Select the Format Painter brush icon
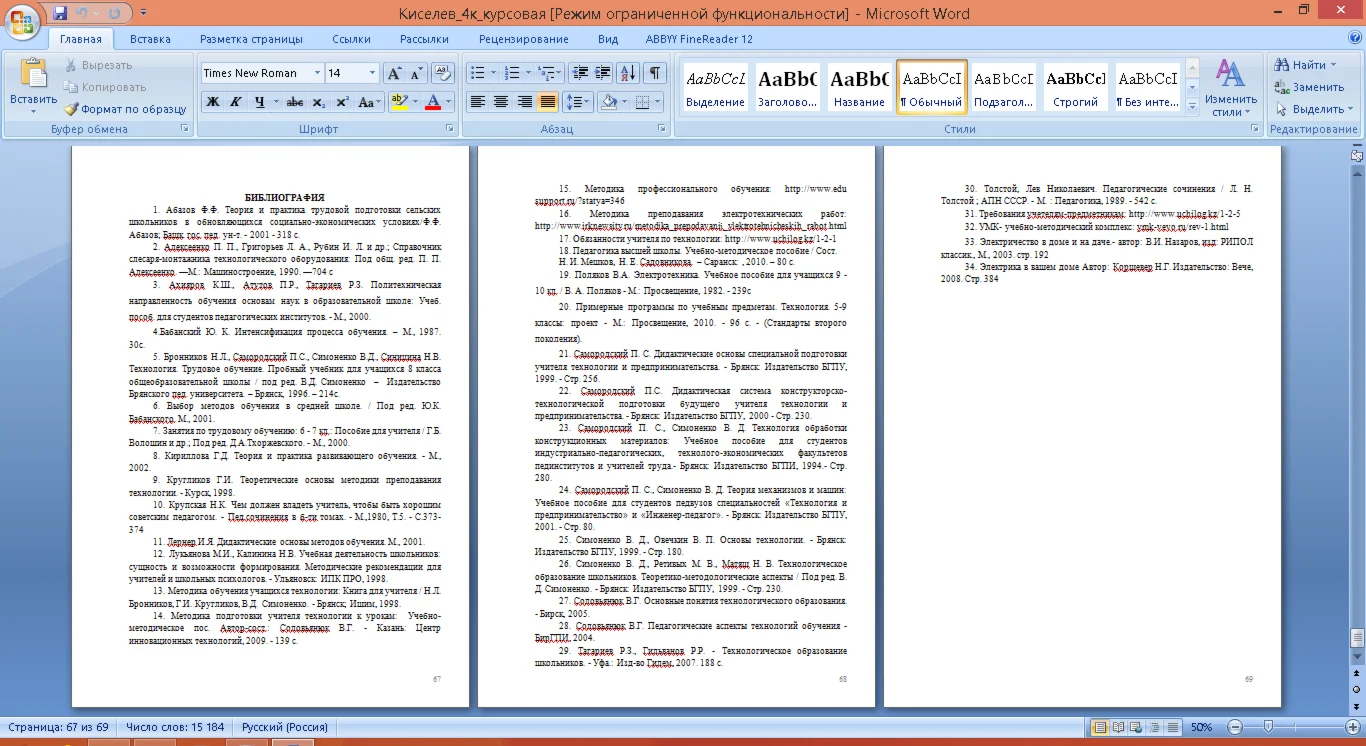Image resolution: width=1366 pixels, height=746 pixels. [72, 109]
